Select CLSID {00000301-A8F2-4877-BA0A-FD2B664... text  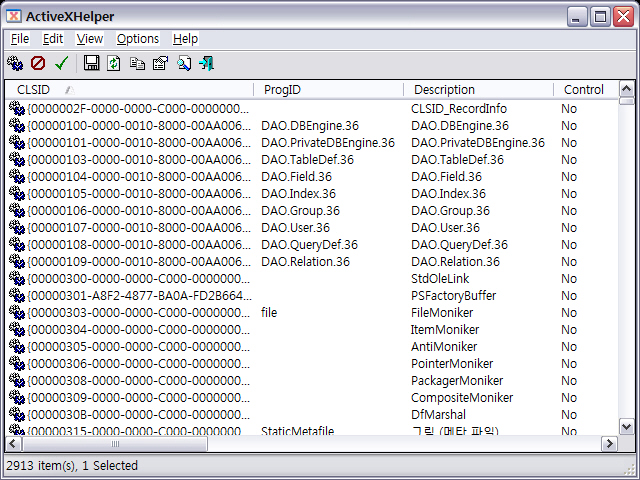pos(139,296)
